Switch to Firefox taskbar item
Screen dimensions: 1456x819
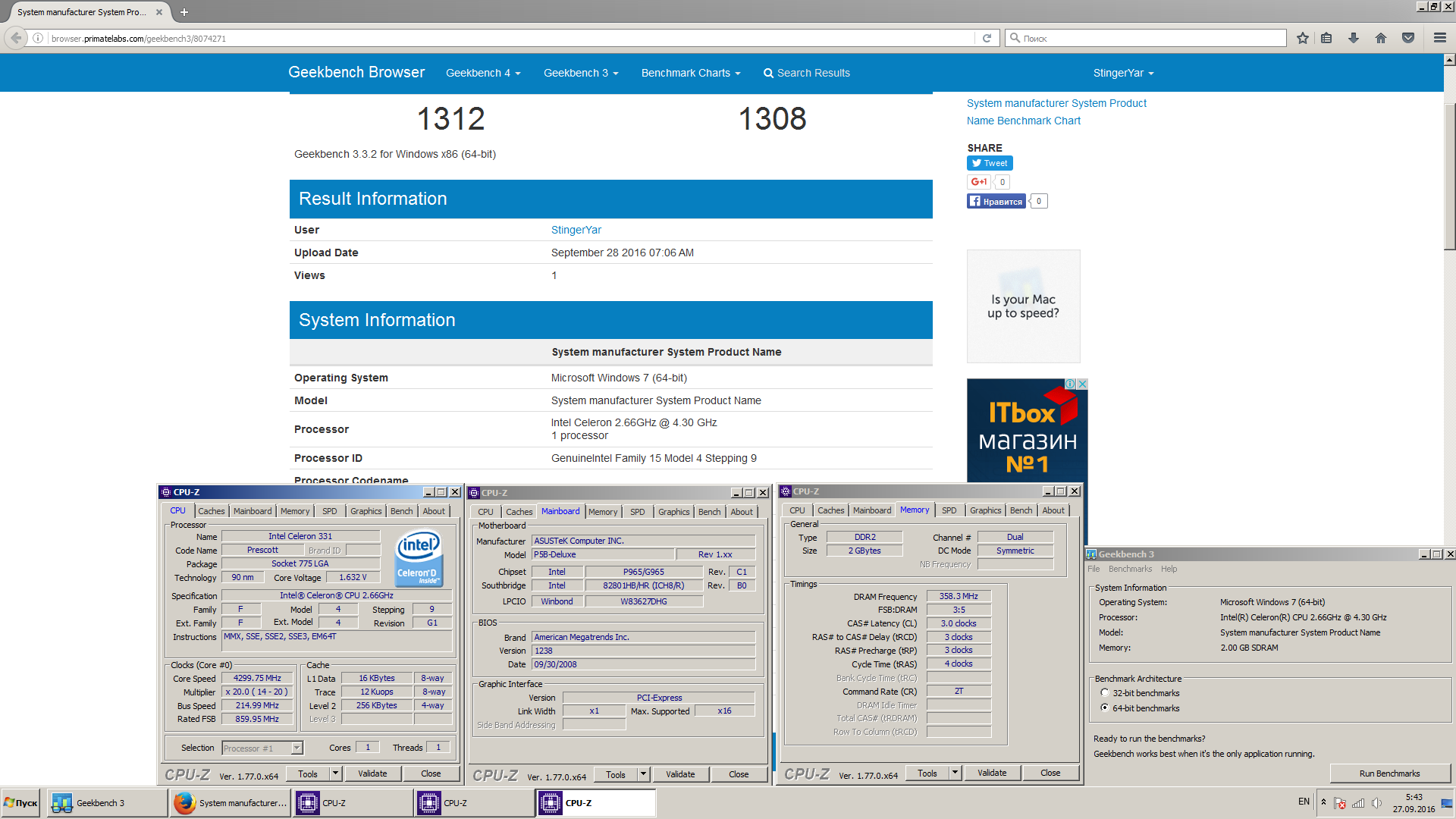click(x=231, y=803)
